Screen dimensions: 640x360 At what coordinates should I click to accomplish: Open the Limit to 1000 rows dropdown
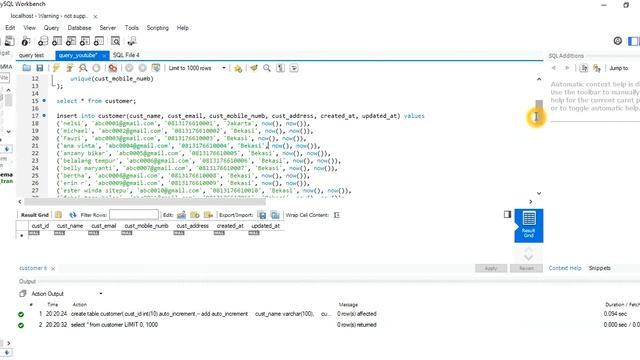(197, 68)
